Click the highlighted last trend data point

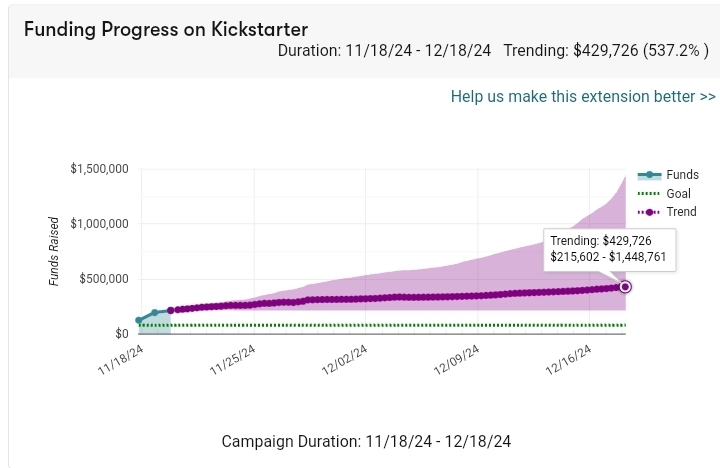pyautogui.click(x=626, y=287)
